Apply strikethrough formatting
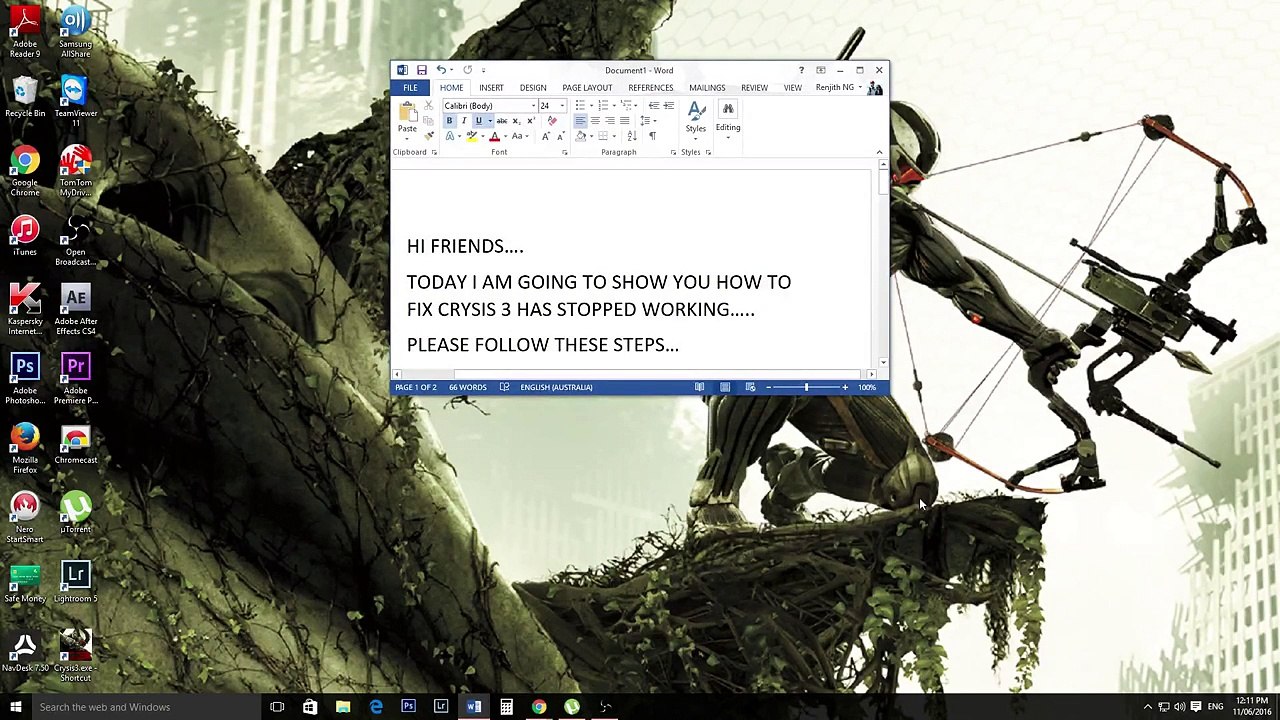The height and width of the screenshot is (720, 1280). 502,121
